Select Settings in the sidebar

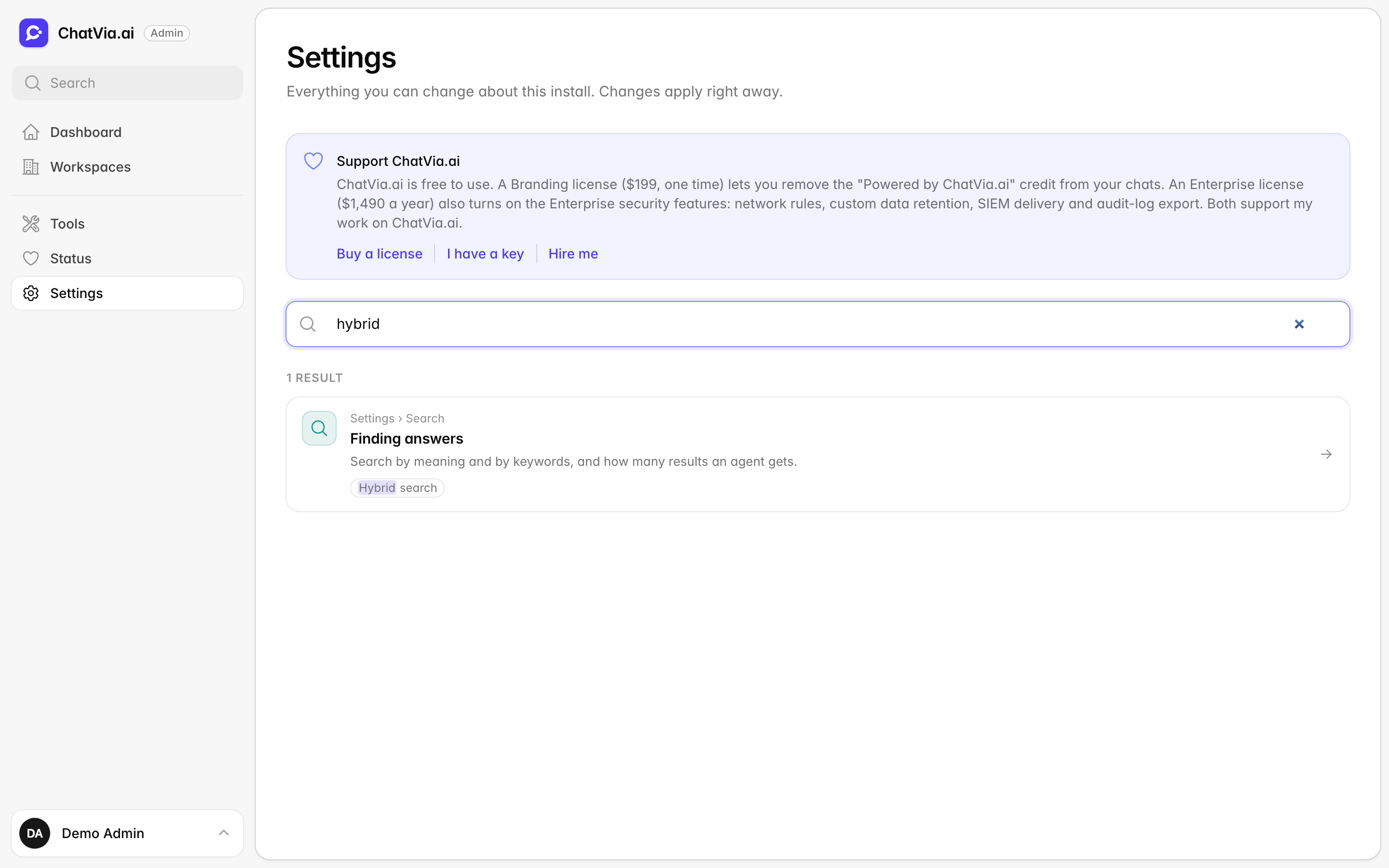click(x=127, y=293)
